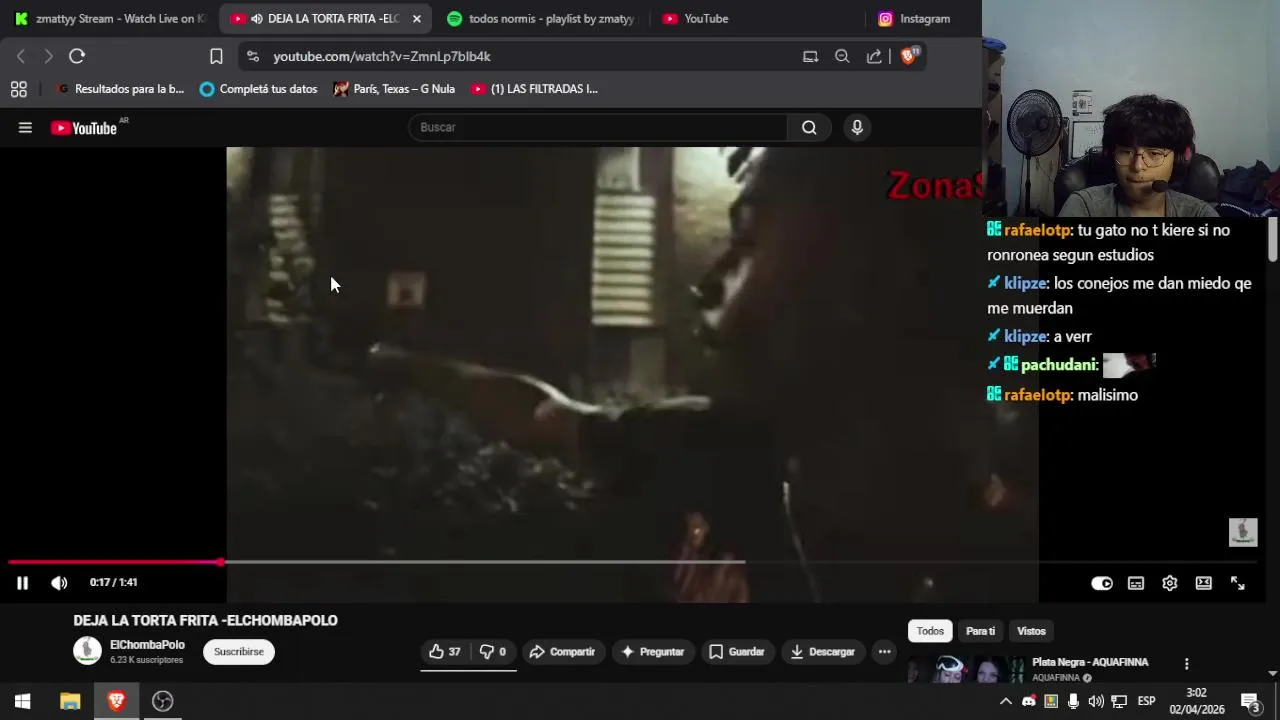Open ESP keyboard language selector
This screenshot has width=1280, height=720.
pyautogui.click(x=1146, y=701)
